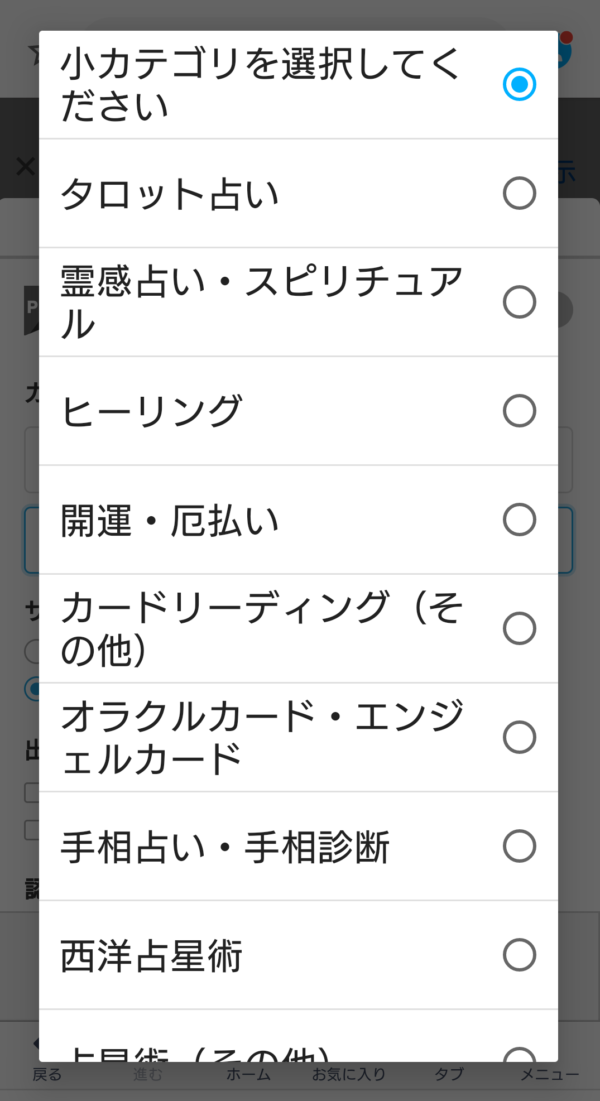Open メニュー in the bottom bar
600x1101 pixels.
[549, 1075]
